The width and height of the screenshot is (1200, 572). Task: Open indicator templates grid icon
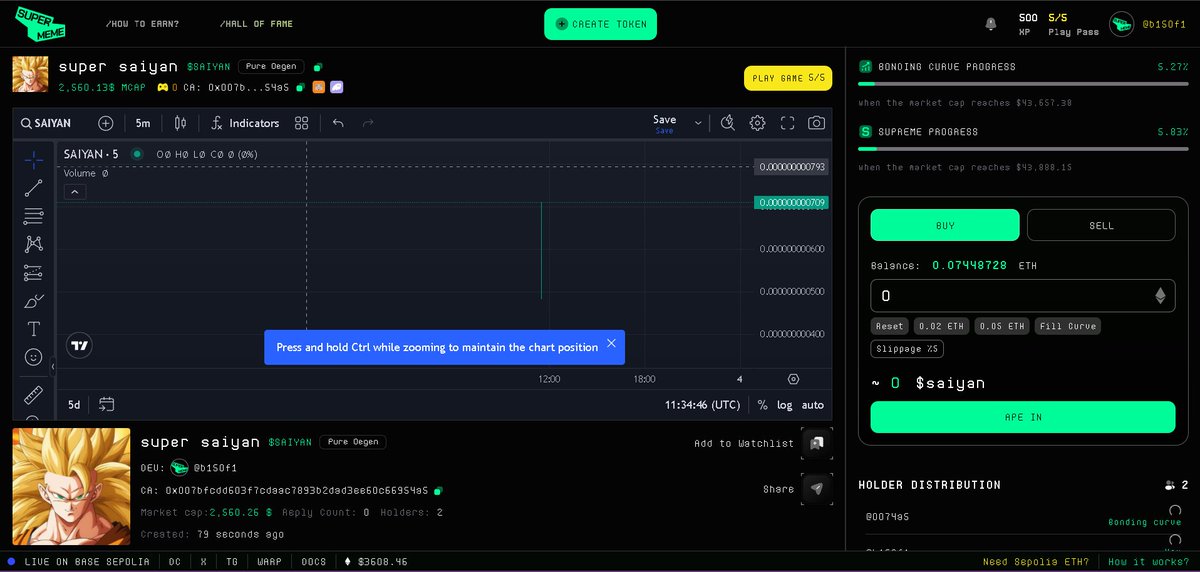pyautogui.click(x=301, y=123)
